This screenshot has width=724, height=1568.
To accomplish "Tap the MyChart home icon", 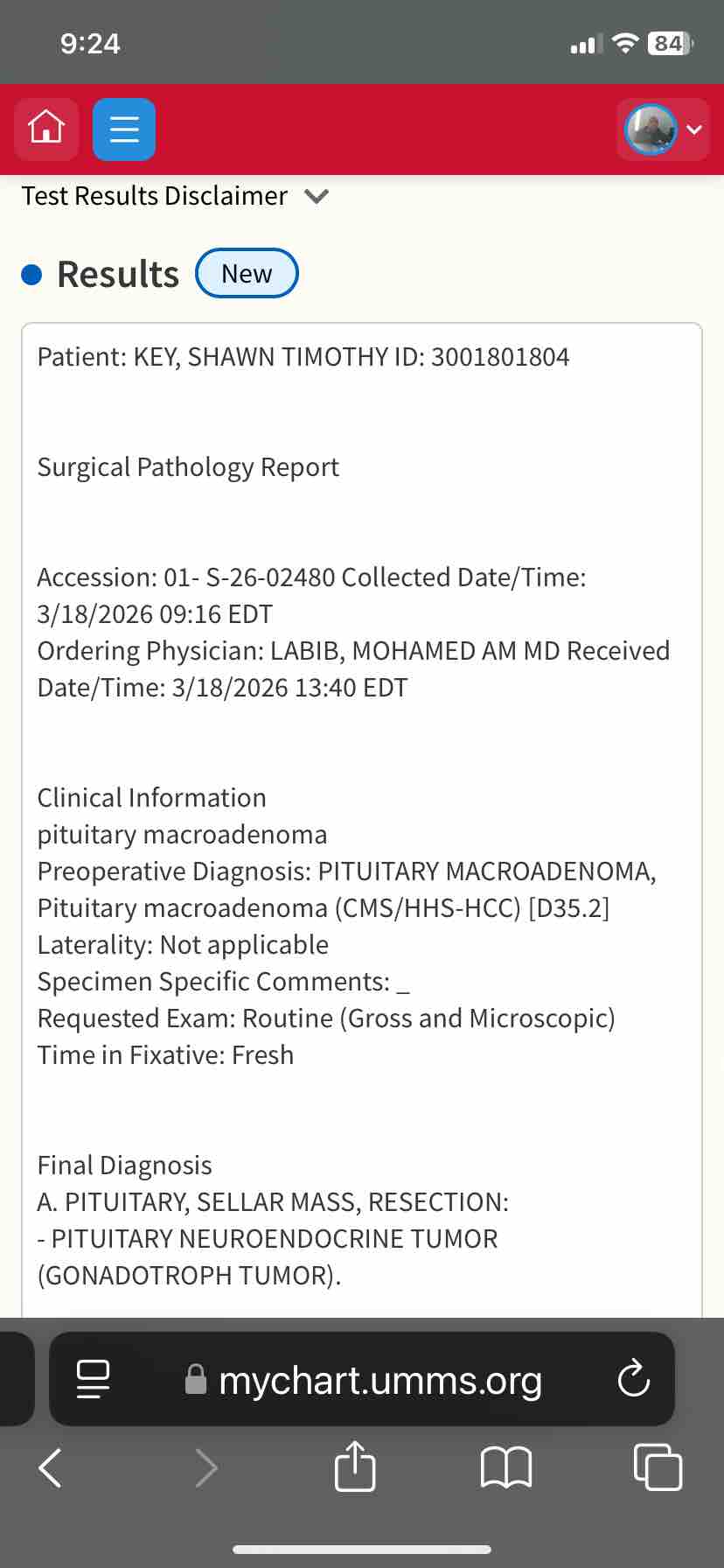I will click(46, 129).
